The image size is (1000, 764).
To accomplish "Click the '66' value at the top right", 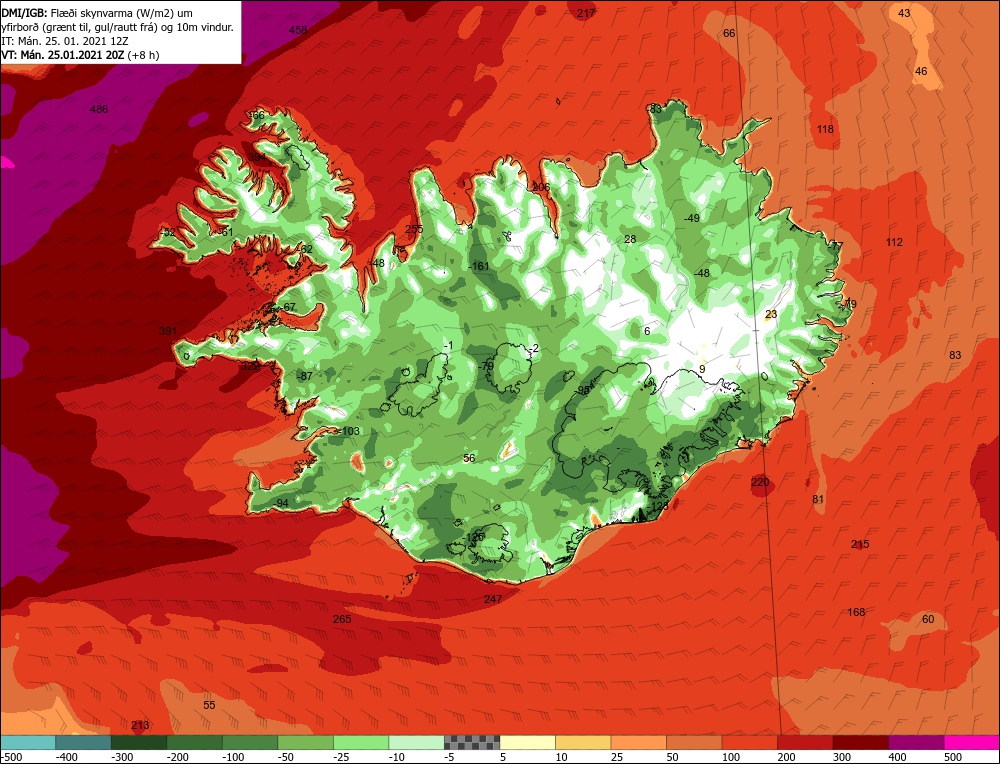I will coord(730,33).
